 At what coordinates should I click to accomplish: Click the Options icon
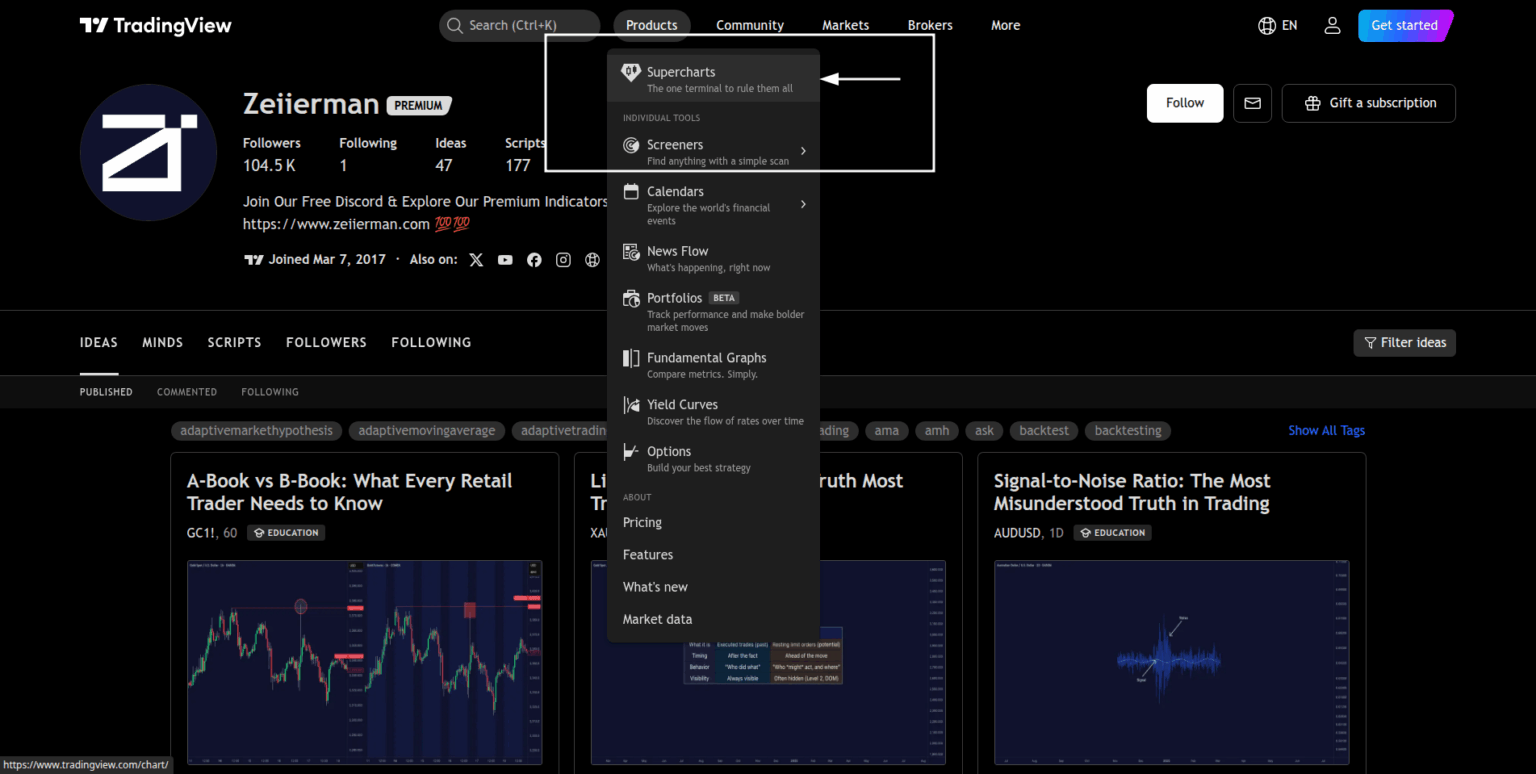point(631,452)
